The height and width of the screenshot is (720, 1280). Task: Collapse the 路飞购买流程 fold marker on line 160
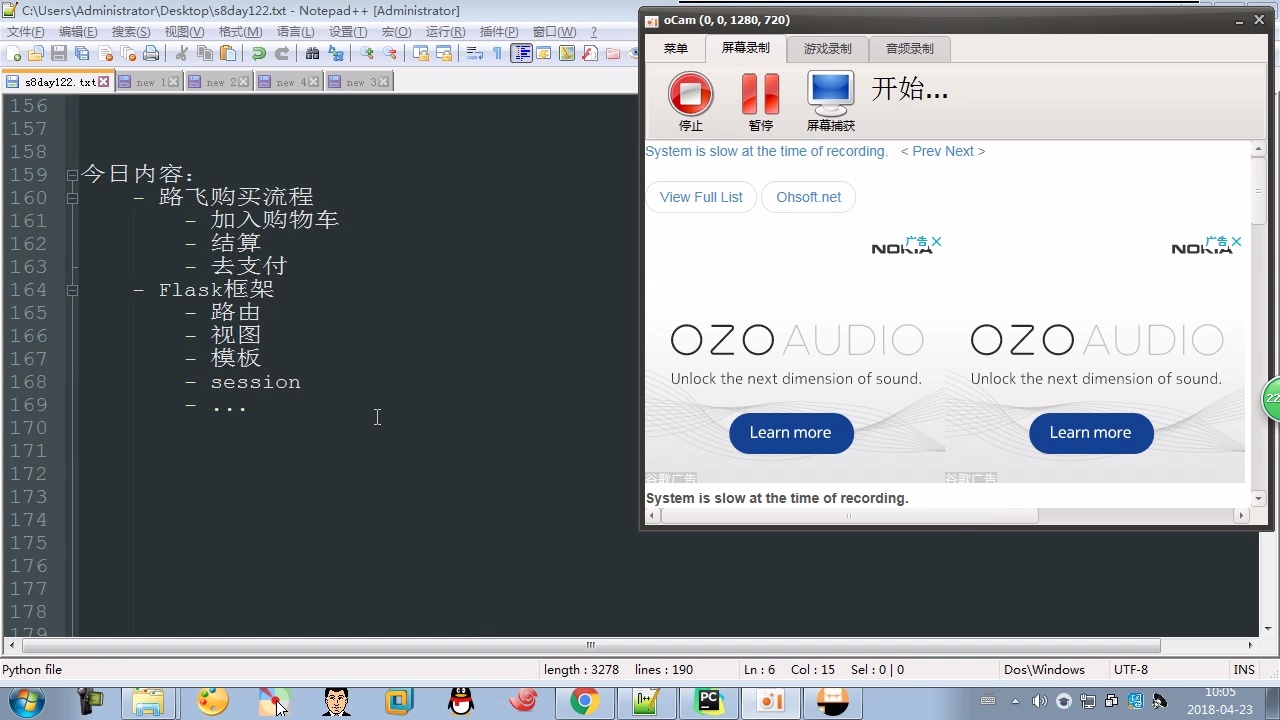click(x=72, y=198)
